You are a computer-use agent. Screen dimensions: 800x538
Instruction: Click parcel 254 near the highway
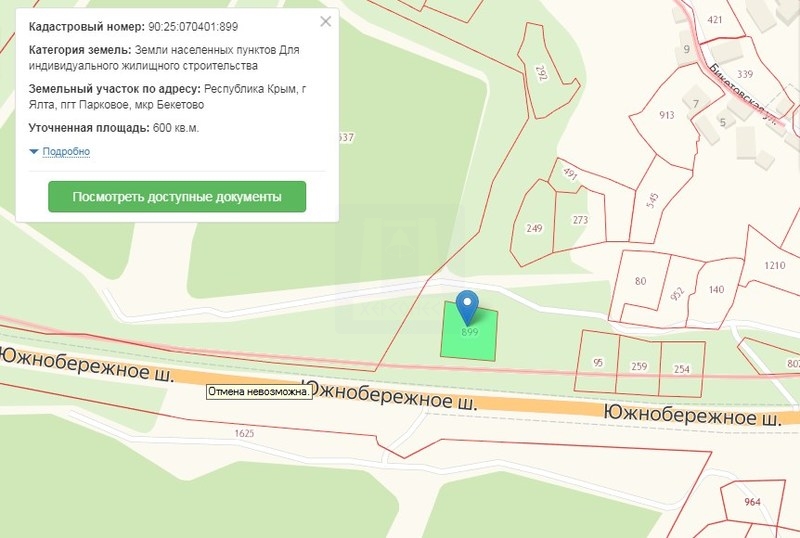(x=682, y=369)
